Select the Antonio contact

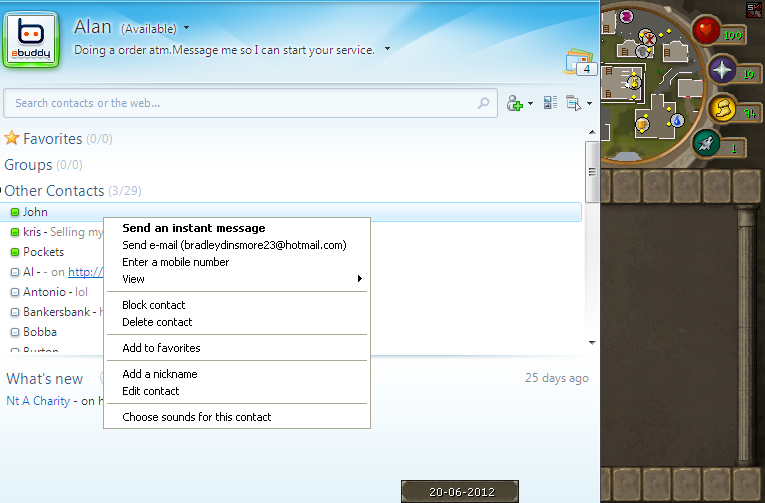point(44,292)
